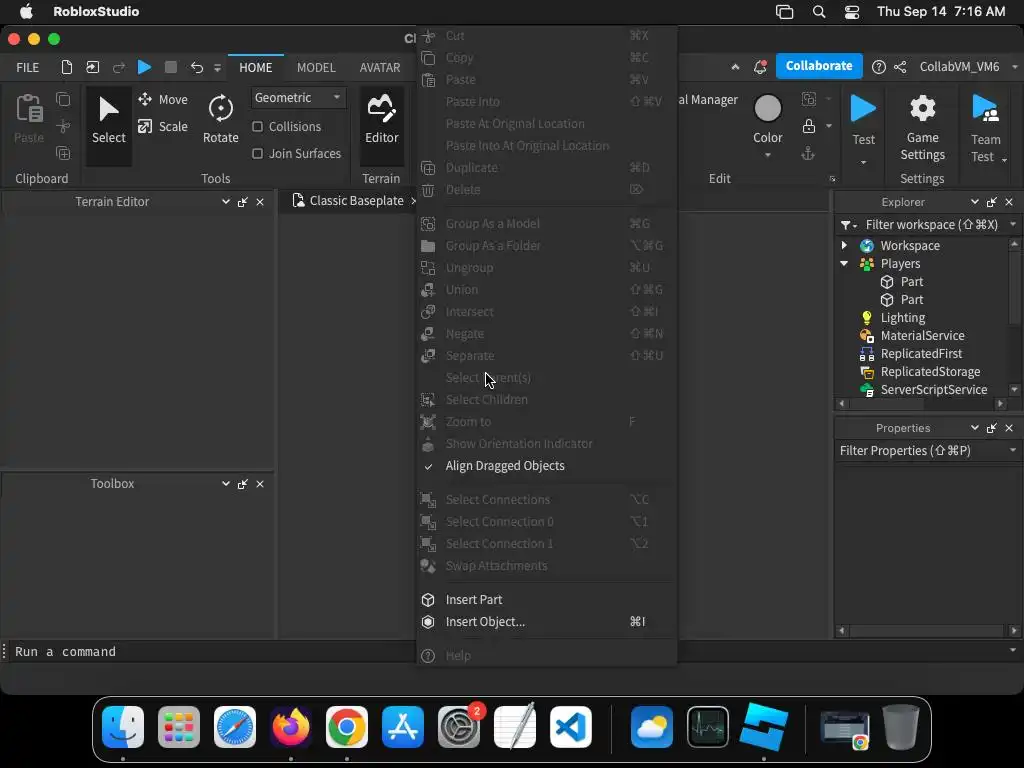Switch to the MODEL tab
1024x768 pixels.
click(316, 67)
